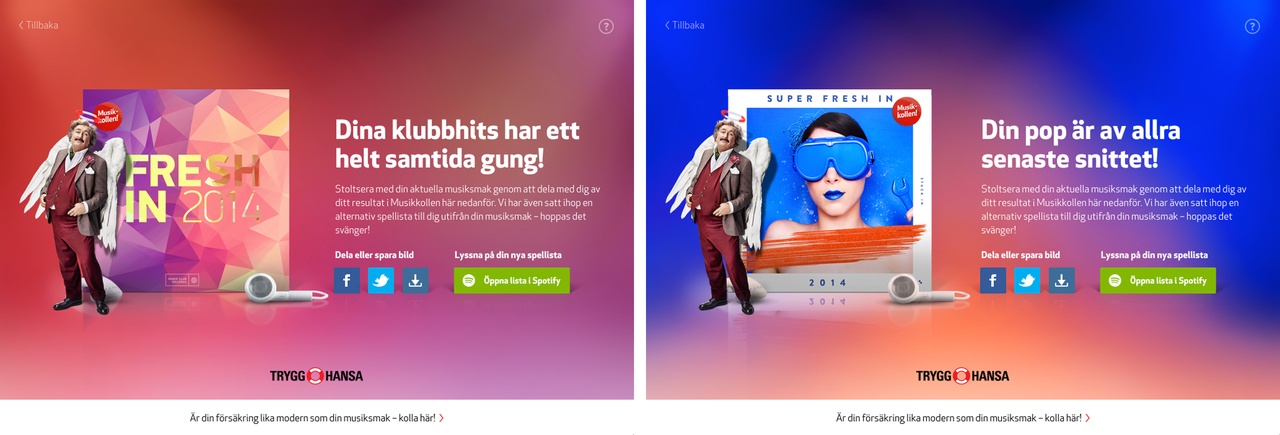
Task: Click Trygg Hansa logo on red screen
Action: click(x=316, y=376)
